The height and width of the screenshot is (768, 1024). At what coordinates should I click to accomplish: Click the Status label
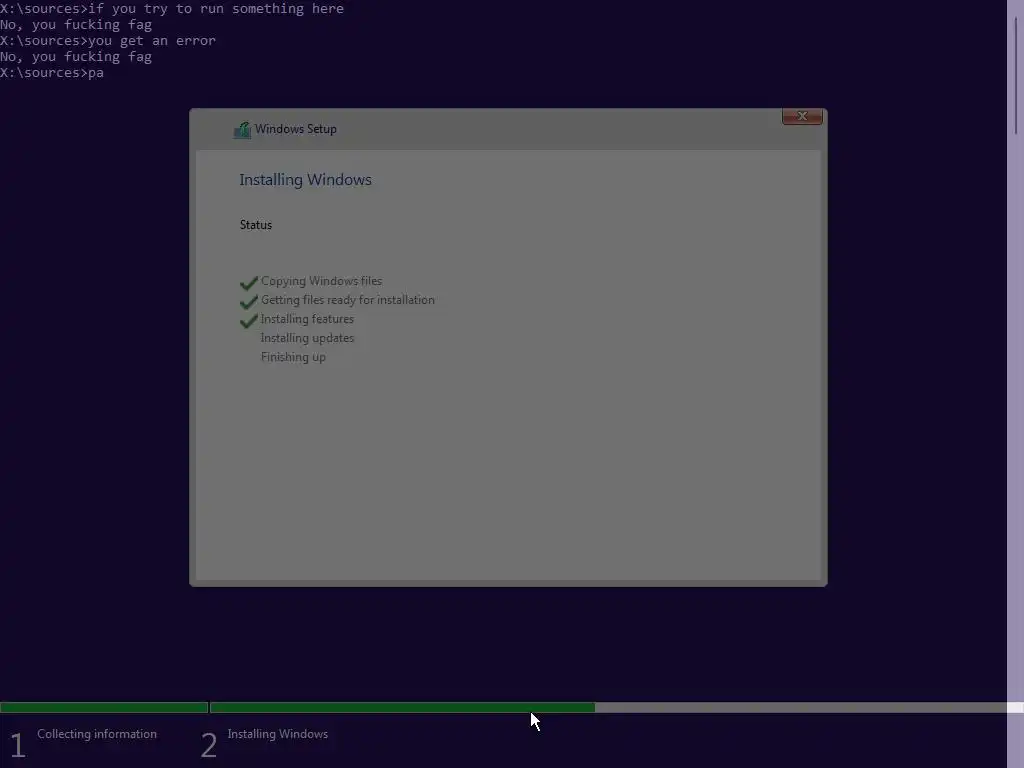[255, 225]
